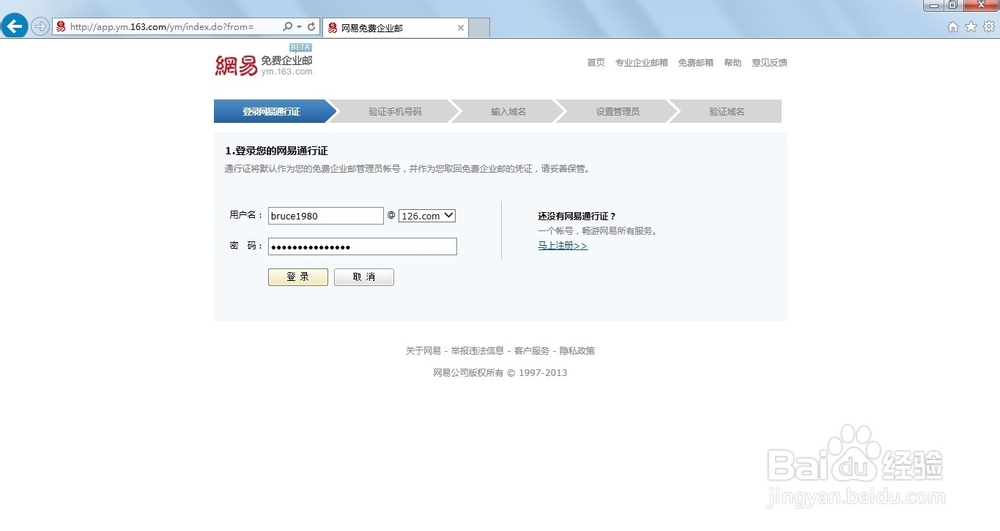Close the 网易免费企业邮 browser tab

coord(460,28)
